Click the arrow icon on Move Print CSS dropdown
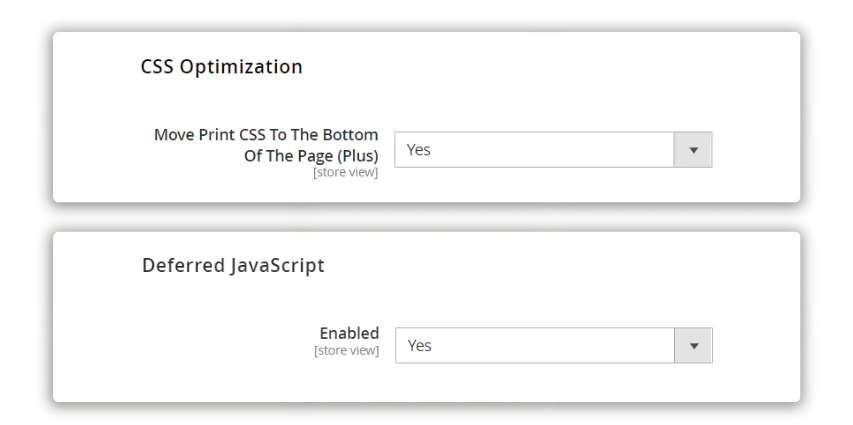 pyautogui.click(x=693, y=150)
